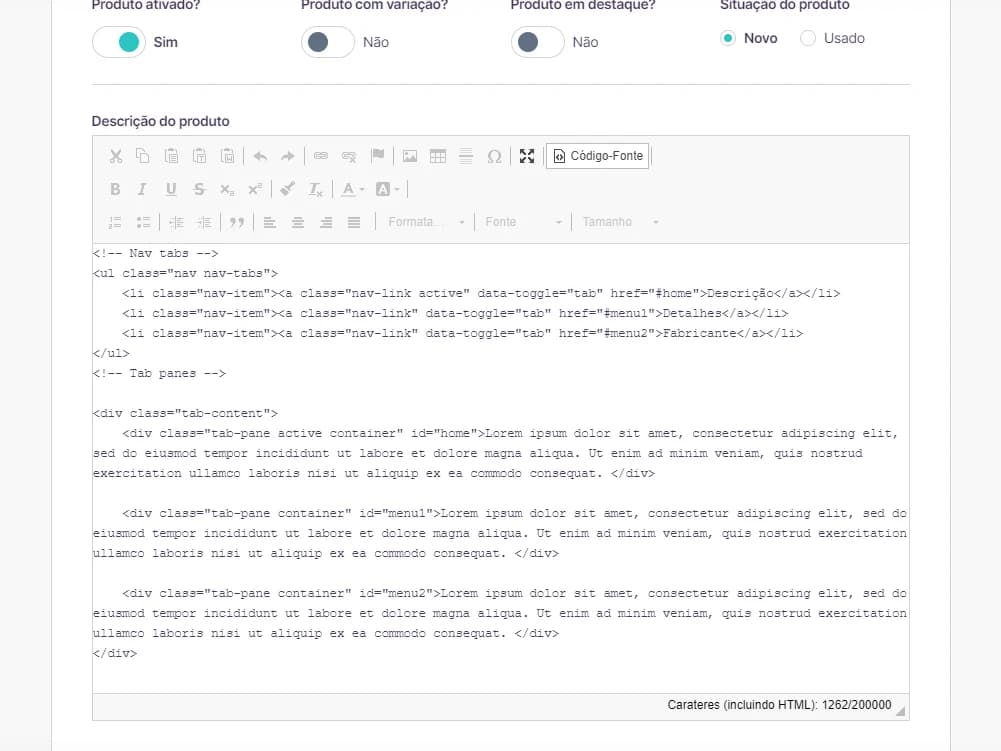Select the "Novo" radio option
This screenshot has height=751, width=1001.
728,38
